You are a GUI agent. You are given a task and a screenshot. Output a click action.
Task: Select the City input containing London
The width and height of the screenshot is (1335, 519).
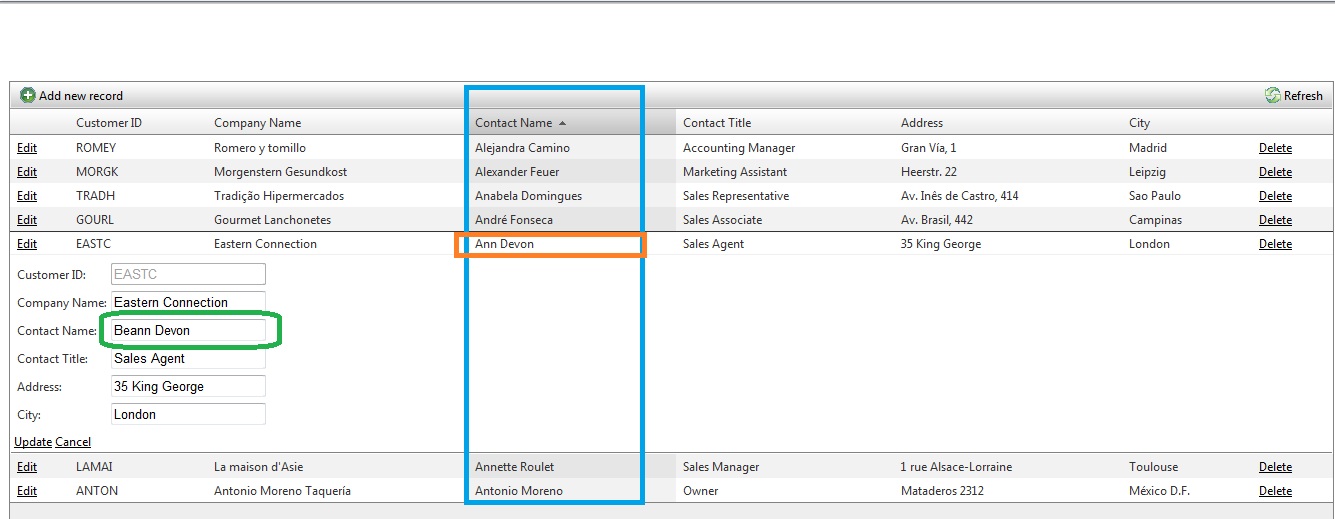coord(188,414)
